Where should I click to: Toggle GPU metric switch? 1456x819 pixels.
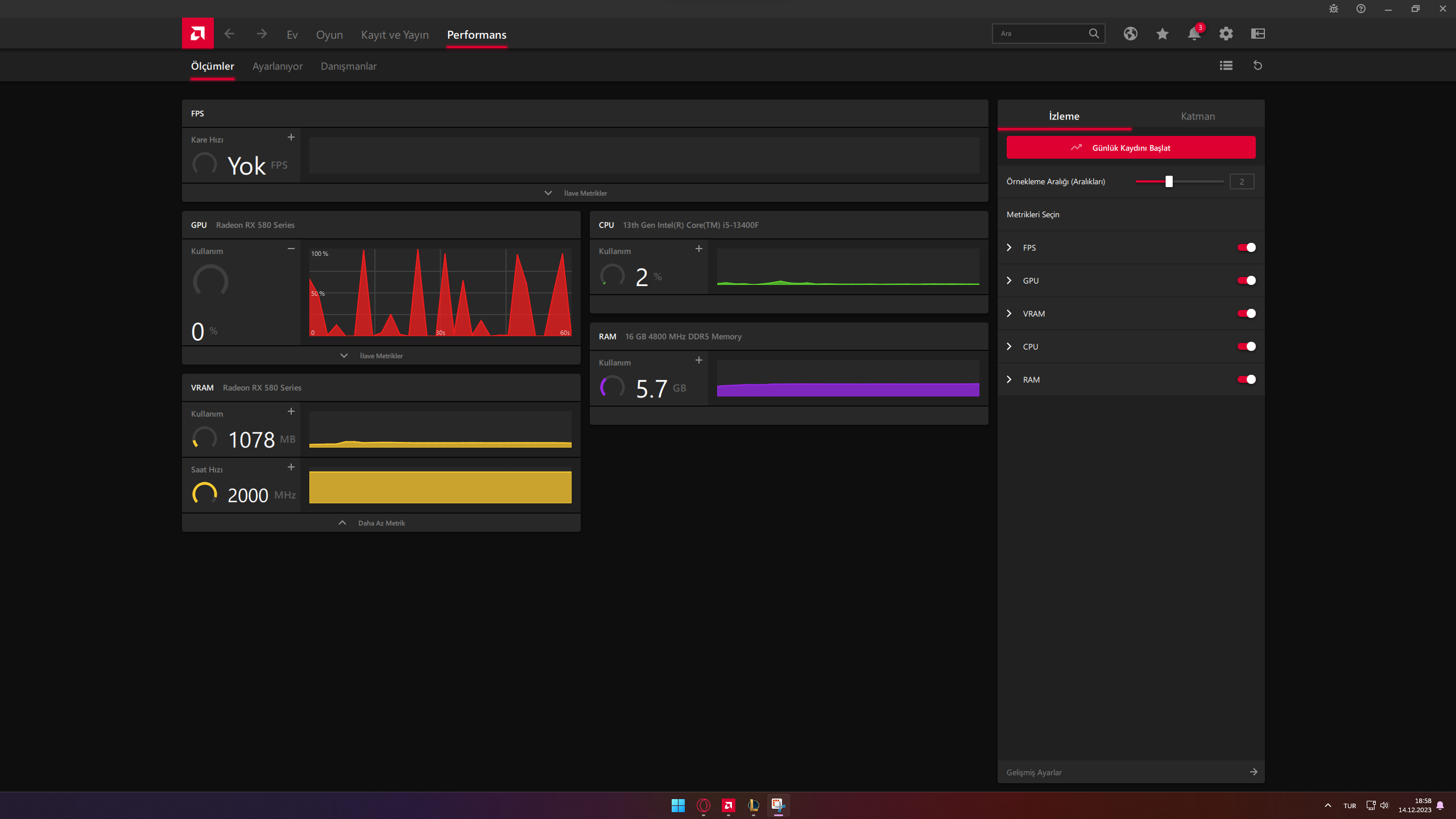click(x=1246, y=280)
